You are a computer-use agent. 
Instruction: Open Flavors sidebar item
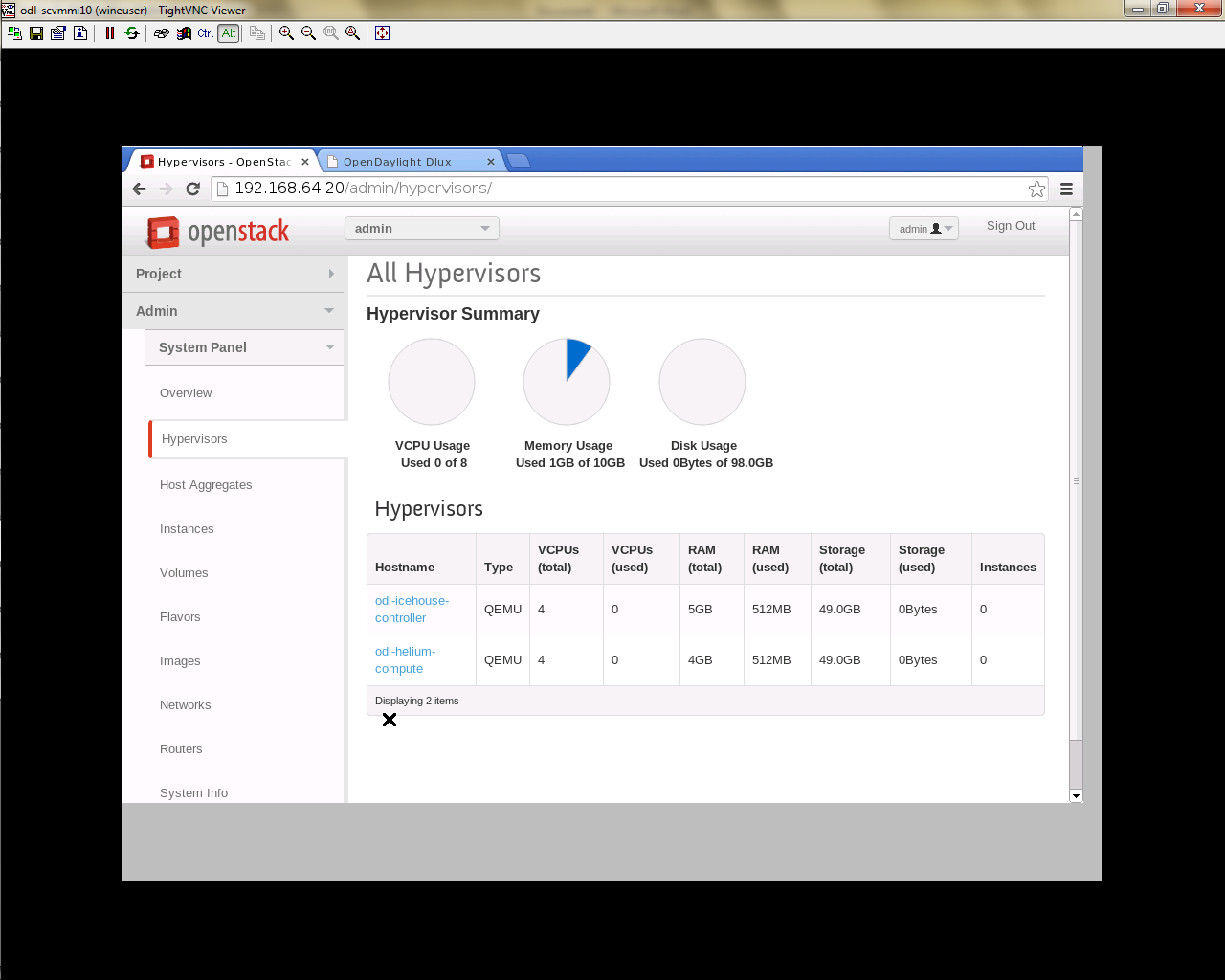pos(180,617)
